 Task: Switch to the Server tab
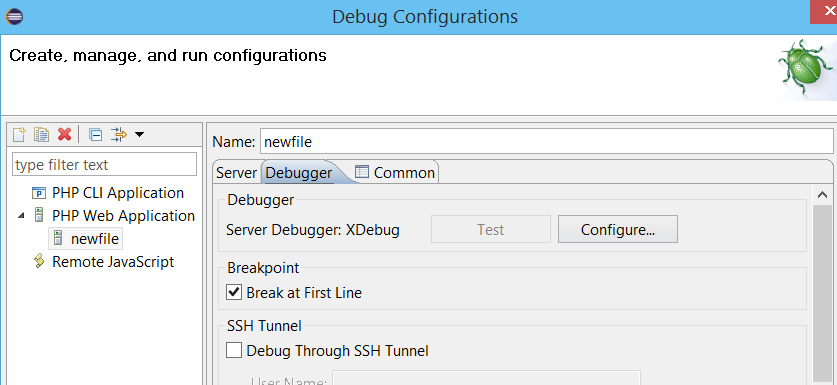pos(236,173)
